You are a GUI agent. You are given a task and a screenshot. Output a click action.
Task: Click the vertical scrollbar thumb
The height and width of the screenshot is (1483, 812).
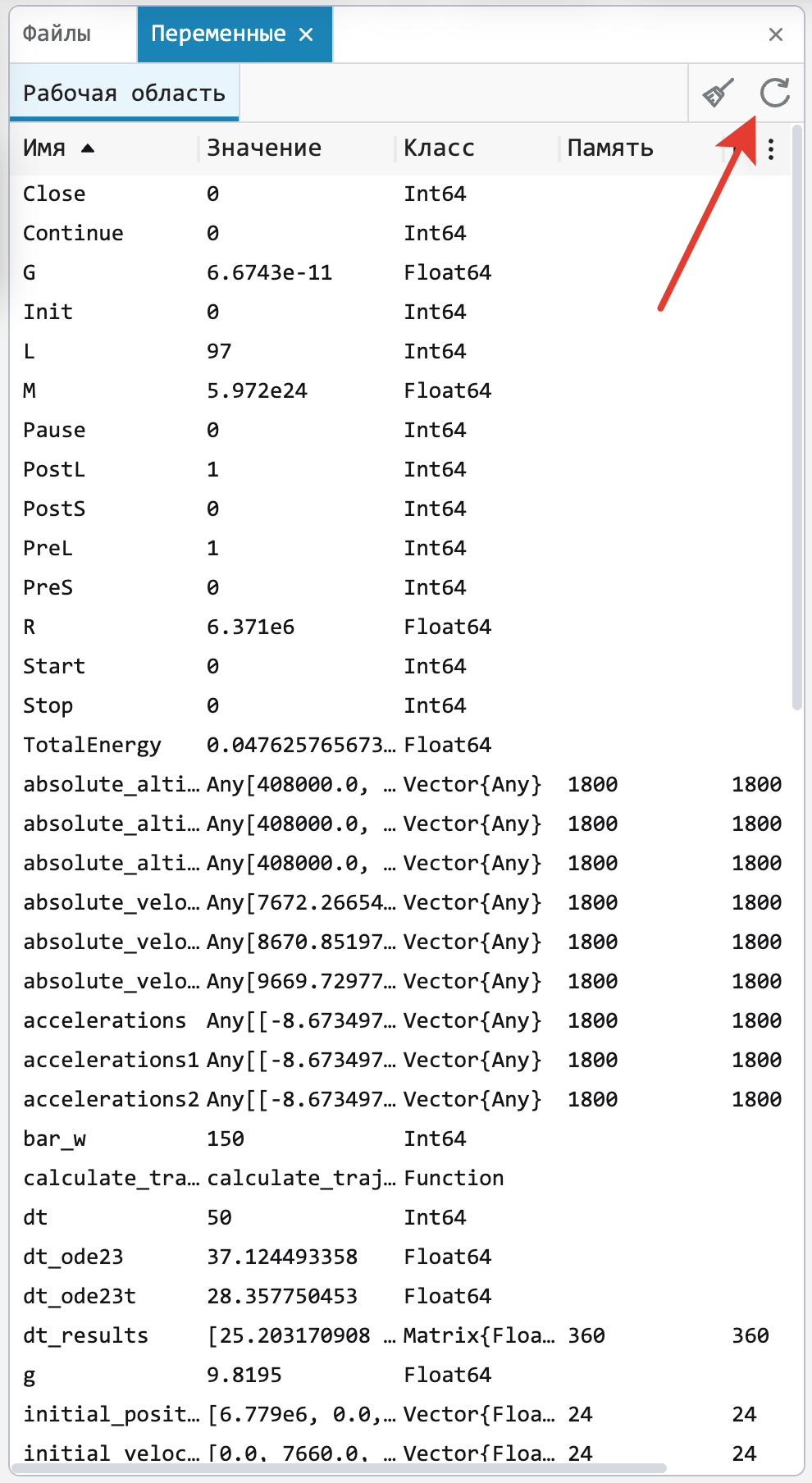coord(797,417)
